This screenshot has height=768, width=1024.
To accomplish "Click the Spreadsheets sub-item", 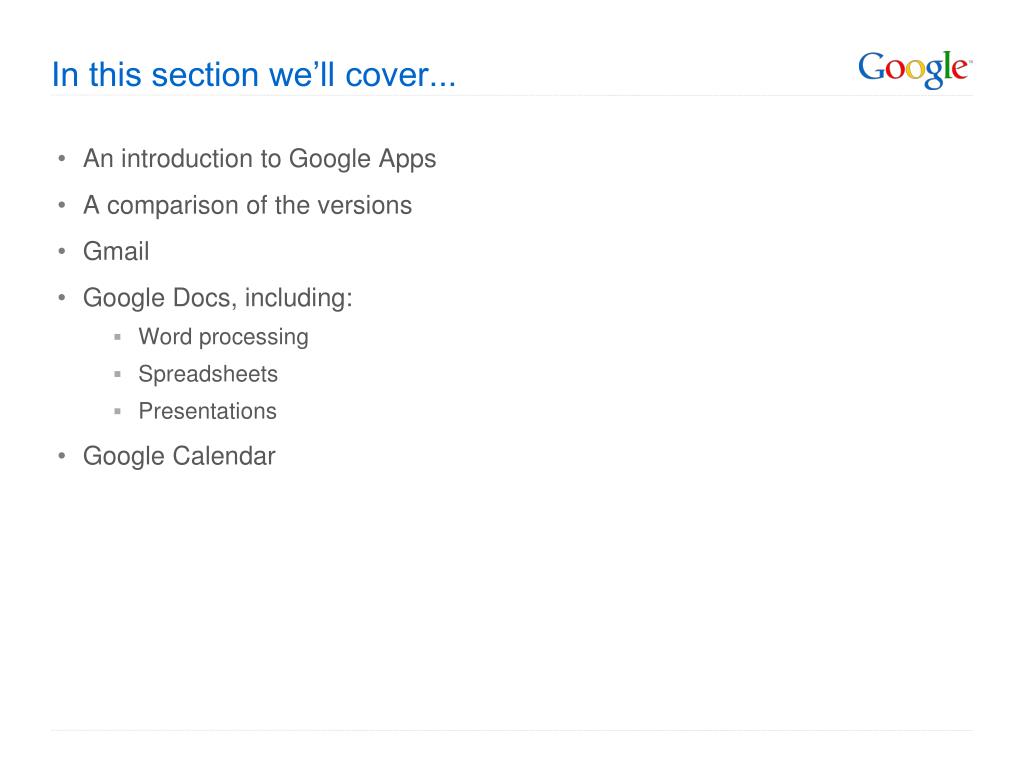I will 208,374.
